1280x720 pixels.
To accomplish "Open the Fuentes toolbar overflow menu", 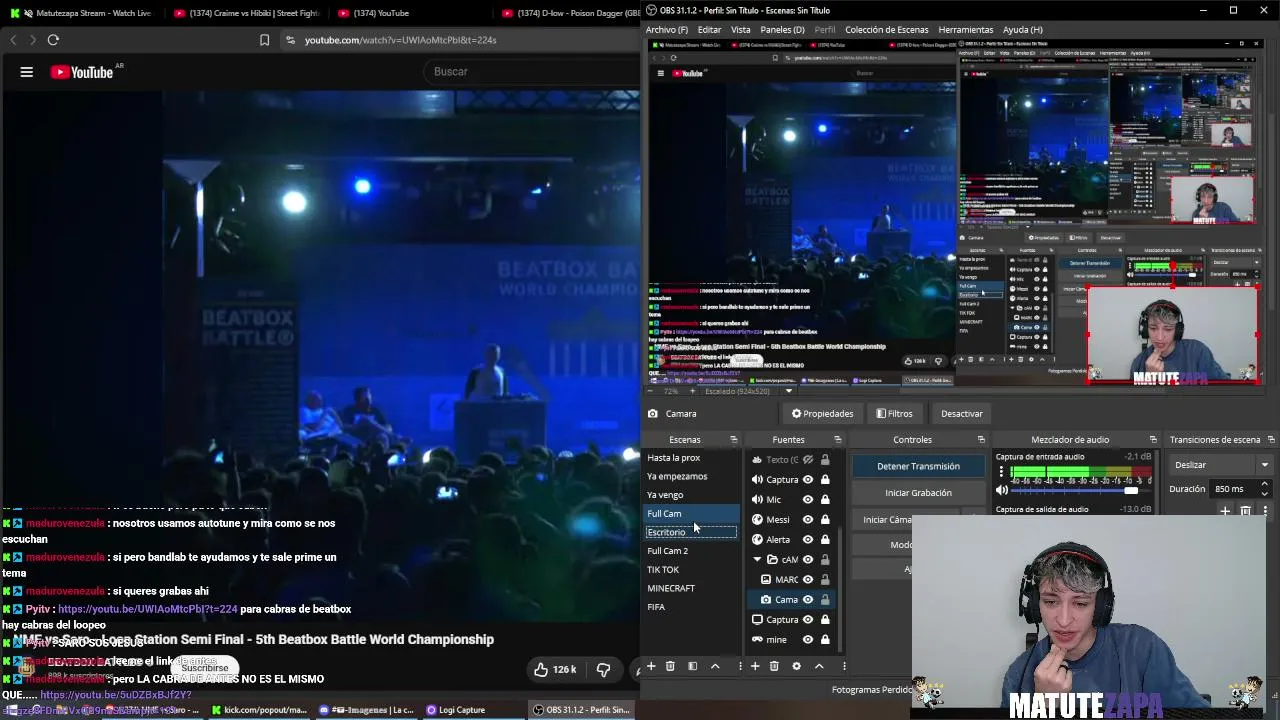I will pos(844,666).
